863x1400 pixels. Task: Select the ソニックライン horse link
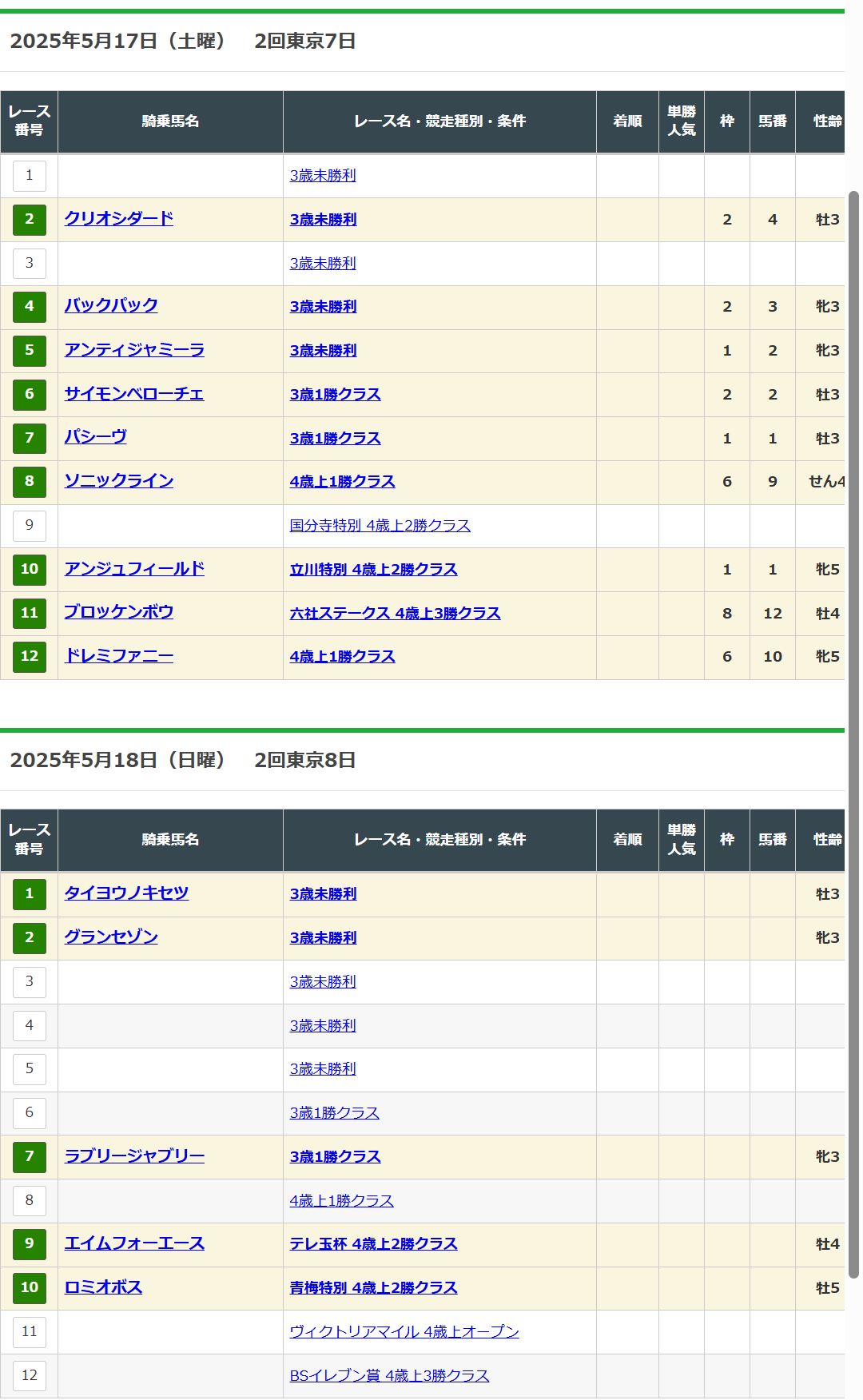118,481
